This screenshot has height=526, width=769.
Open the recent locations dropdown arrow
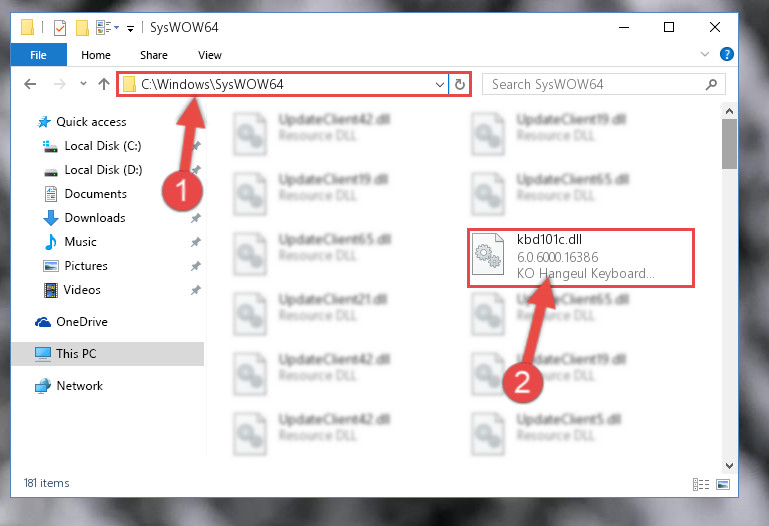pos(83,84)
